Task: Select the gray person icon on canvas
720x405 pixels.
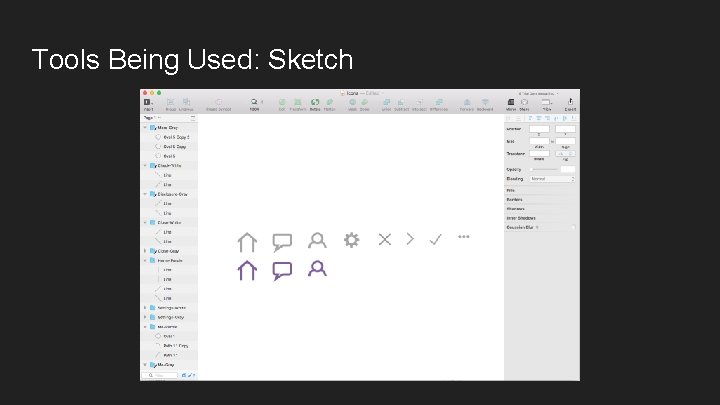Action: (x=317, y=240)
